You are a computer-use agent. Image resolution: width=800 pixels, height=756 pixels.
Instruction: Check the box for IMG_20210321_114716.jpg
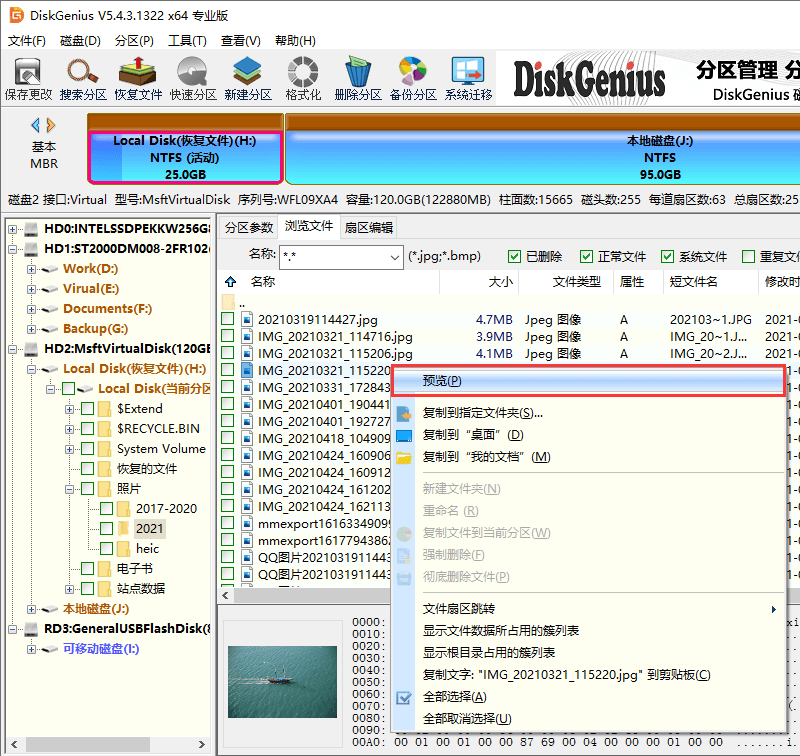point(228,336)
